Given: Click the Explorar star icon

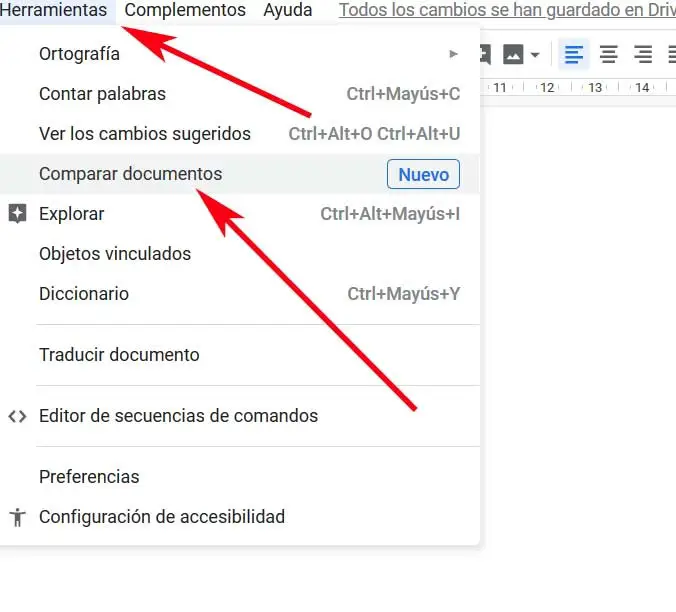Looking at the screenshot, I should pos(17,213).
